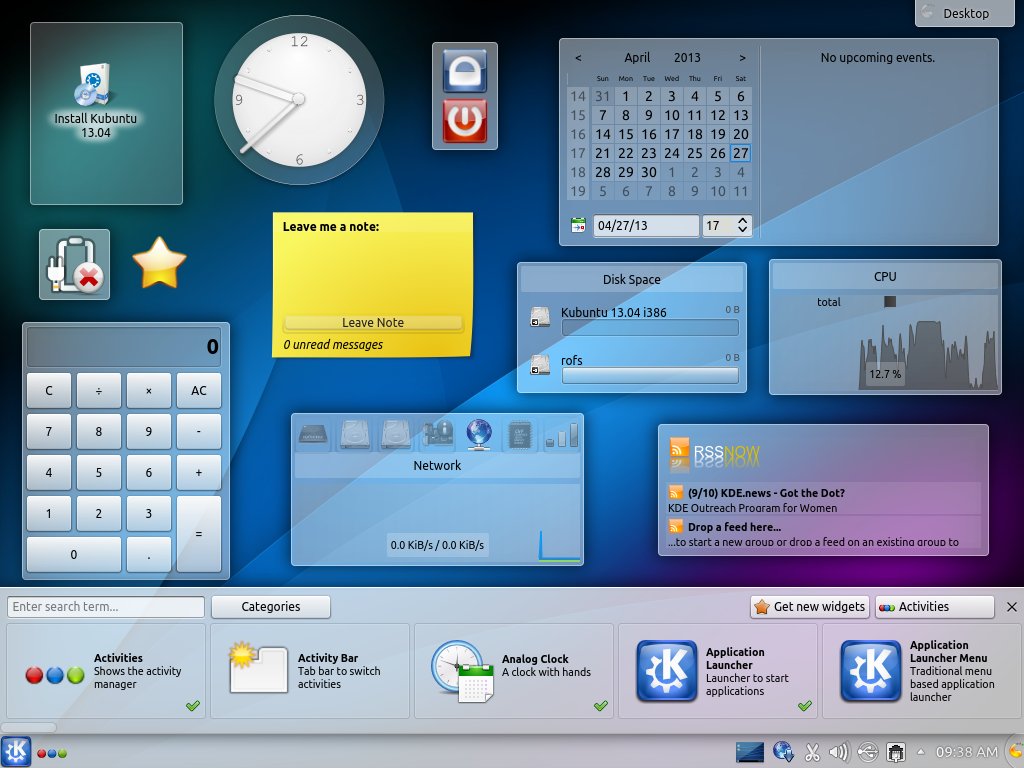The image size is (1024, 768).
Task: Click the volume speaker icon in tray
Action: pyautogui.click(x=840, y=751)
